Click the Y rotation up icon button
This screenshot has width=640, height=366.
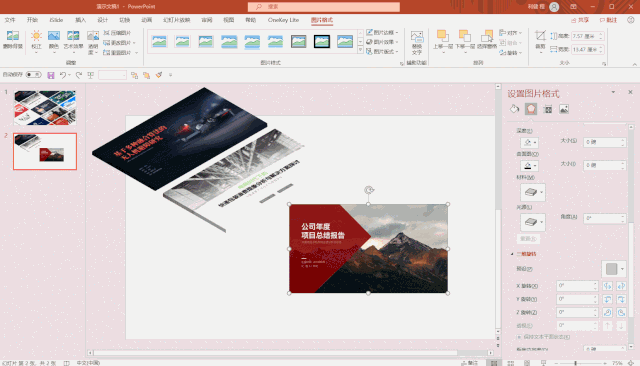tap(607, 299)
